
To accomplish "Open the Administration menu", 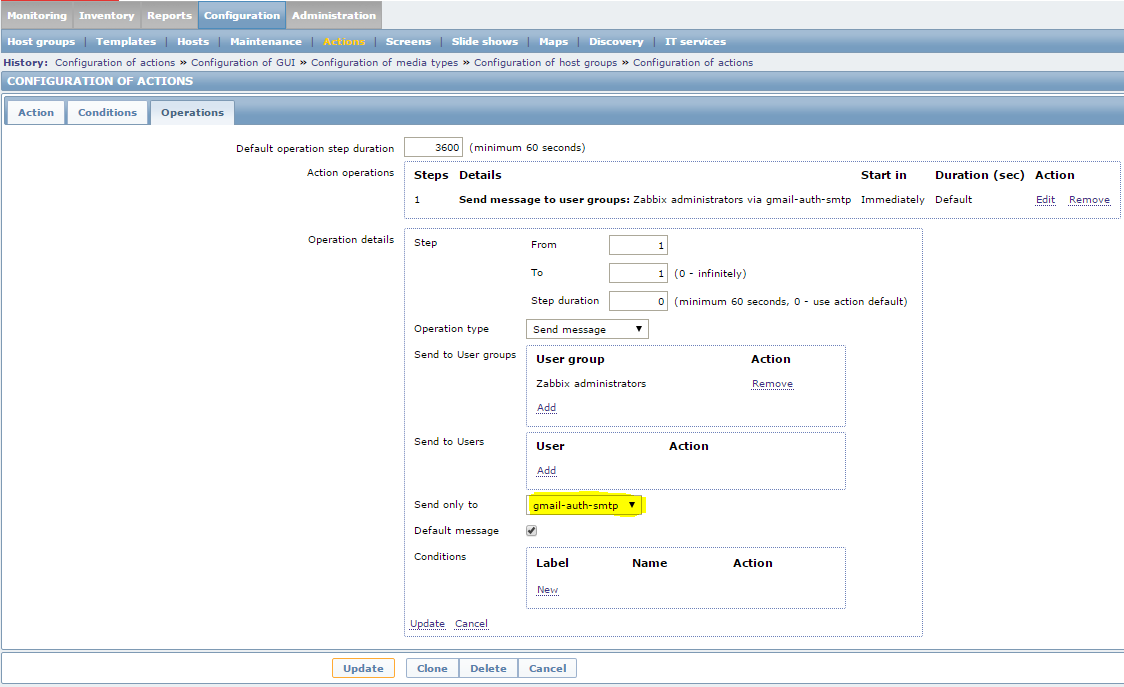I will click(x=333, y=15).
